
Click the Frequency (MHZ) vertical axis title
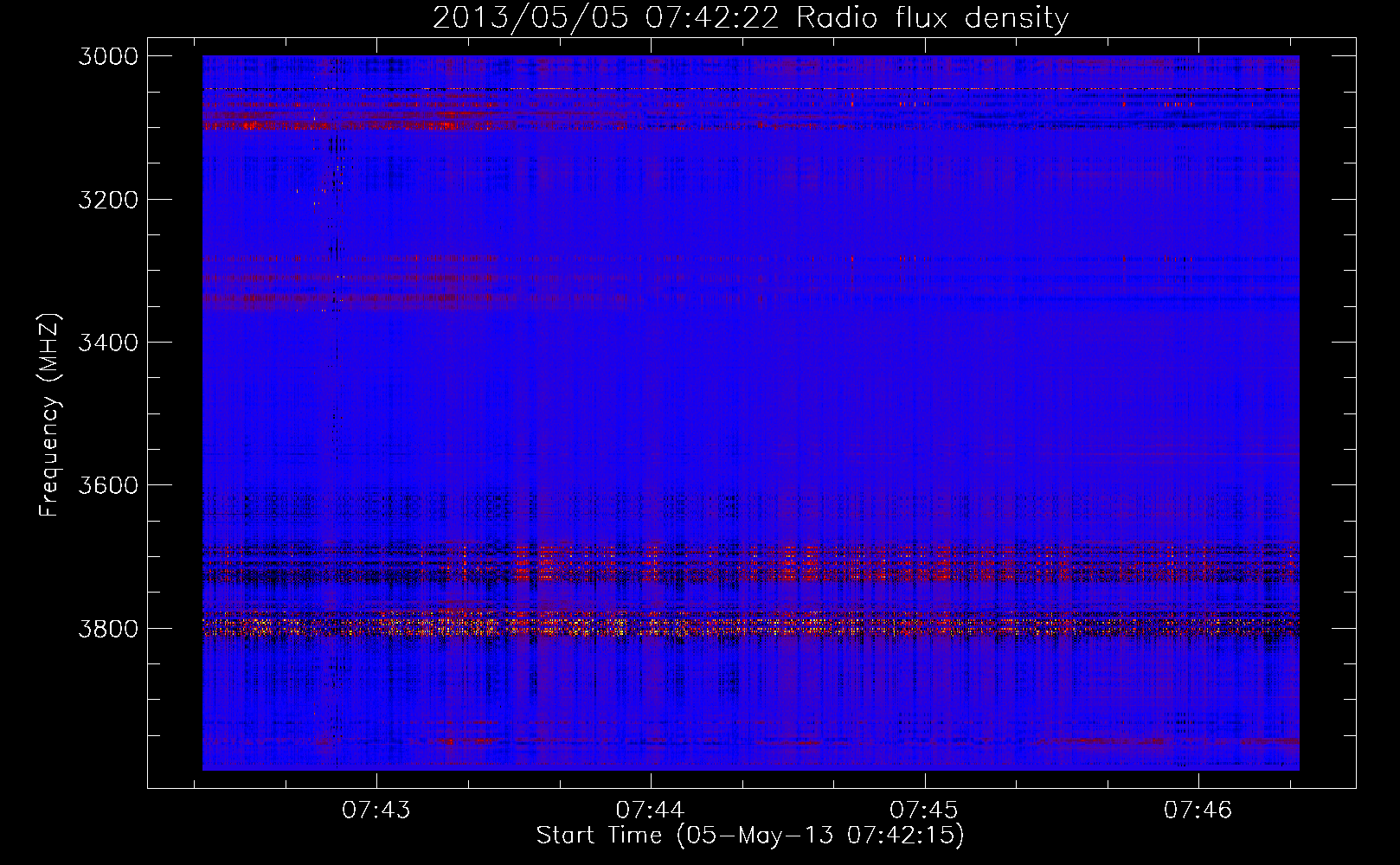[50, 415]
